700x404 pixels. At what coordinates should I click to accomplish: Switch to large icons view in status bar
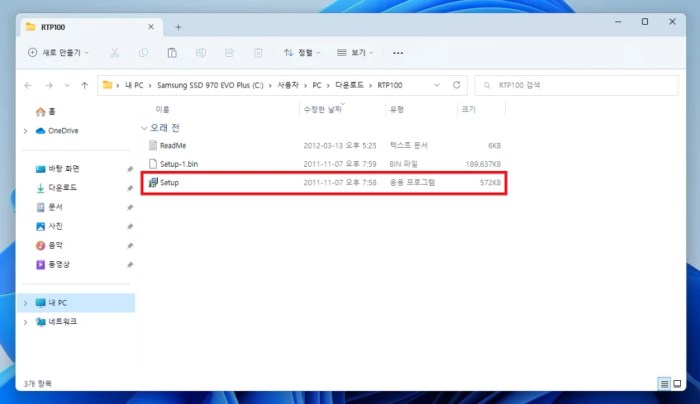coord(677,383)
